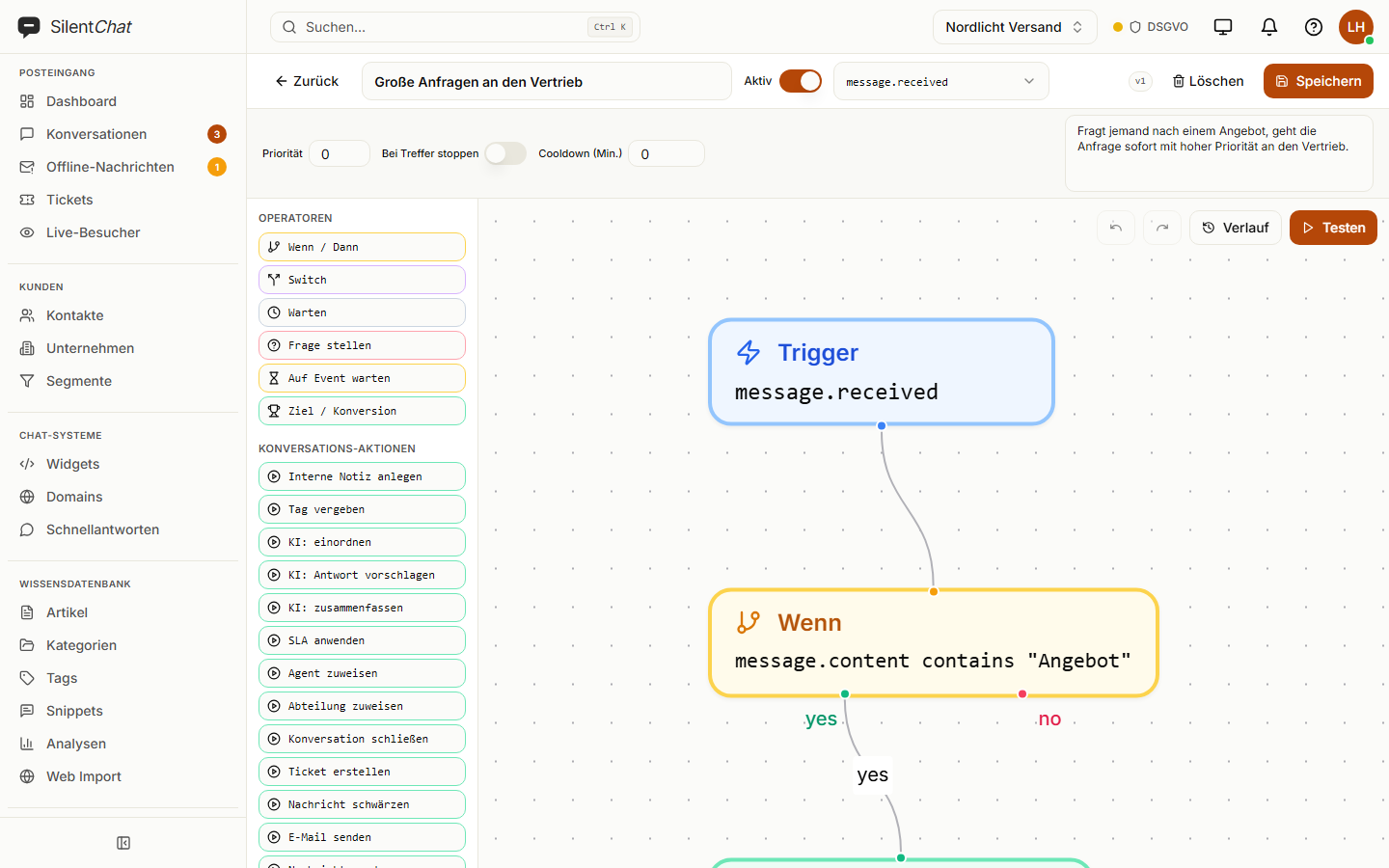This screenshot has width=1389, height=868.
Task: Run the rule with Testen
Action: pos(1333,228)
